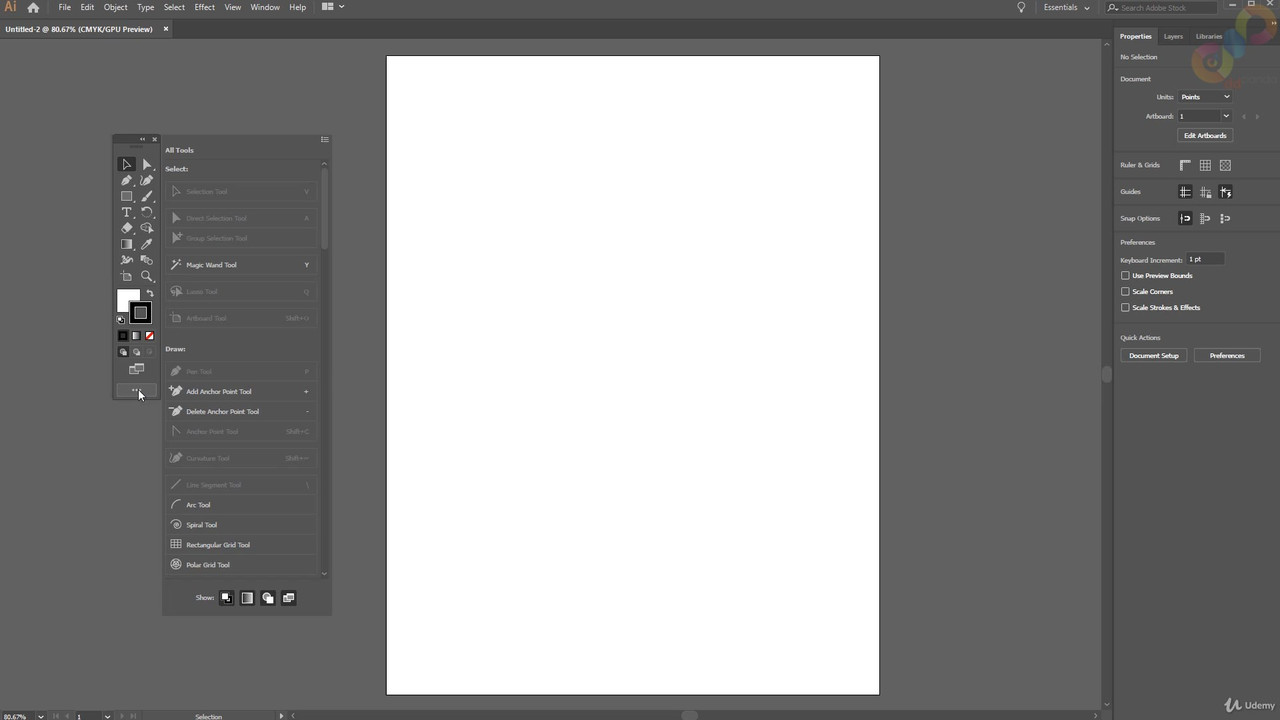Toggle Show Rulers icon
Screen dimensions: 1280x720
1185,165
